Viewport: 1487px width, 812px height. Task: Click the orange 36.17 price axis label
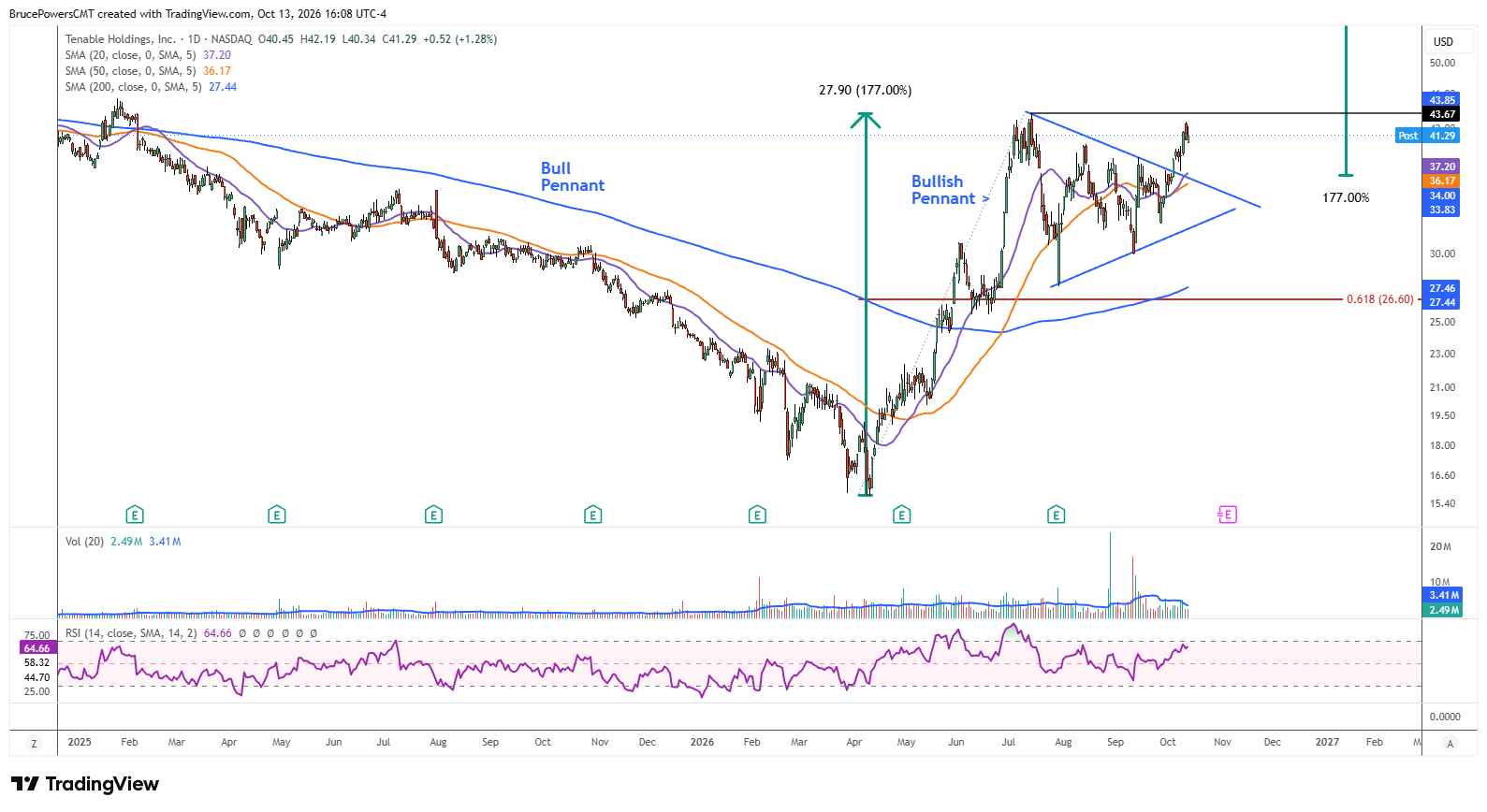pos(1442,181)
